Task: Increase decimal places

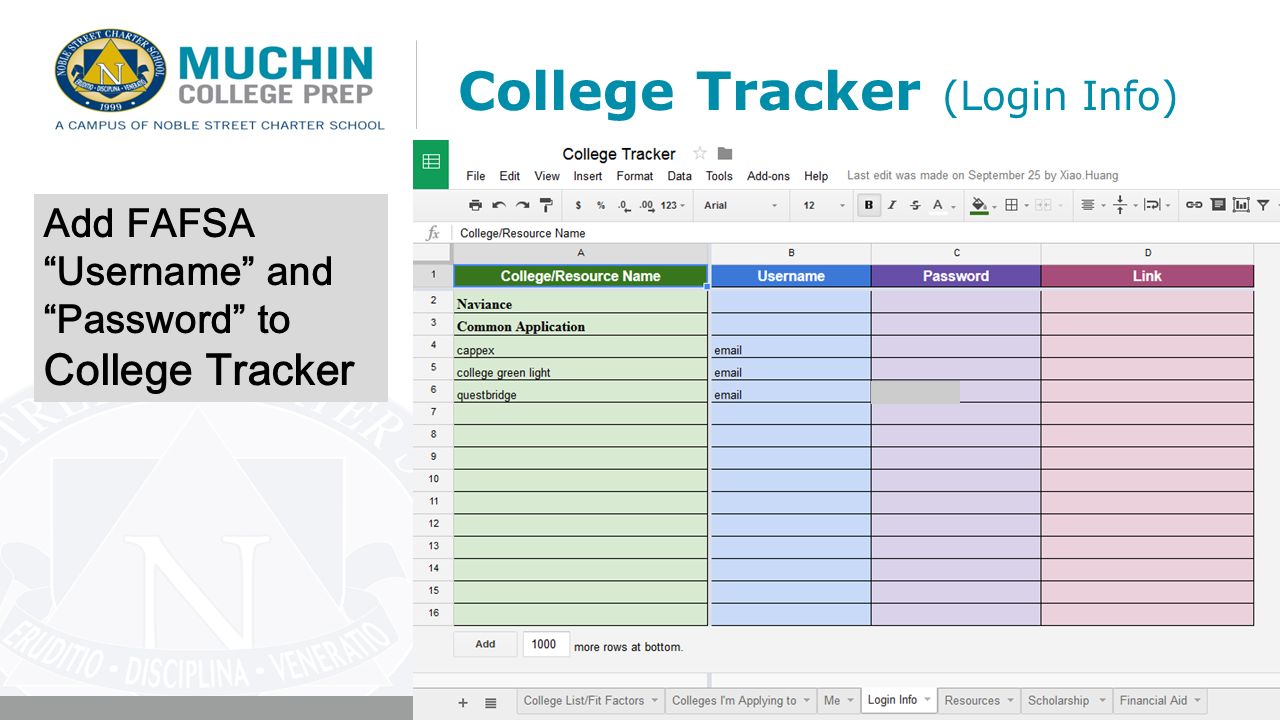Action: [x=646, y=205]
